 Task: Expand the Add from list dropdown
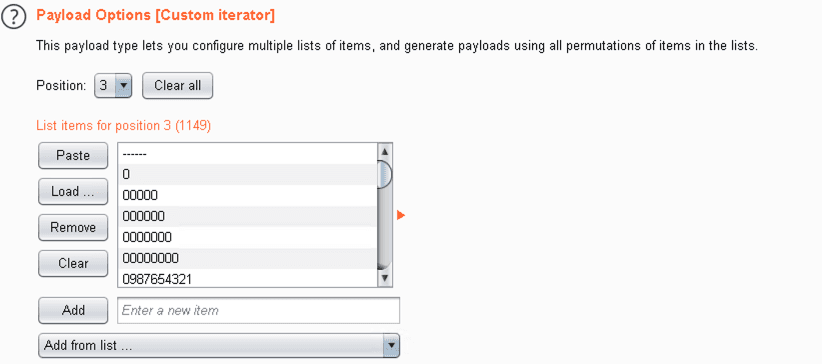pyautogui.click(x=219, y=346)
